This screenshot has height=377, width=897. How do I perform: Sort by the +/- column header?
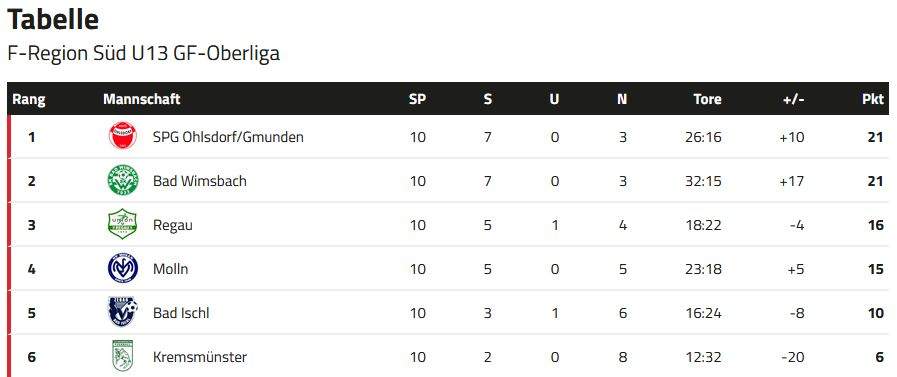pos(793,99)
